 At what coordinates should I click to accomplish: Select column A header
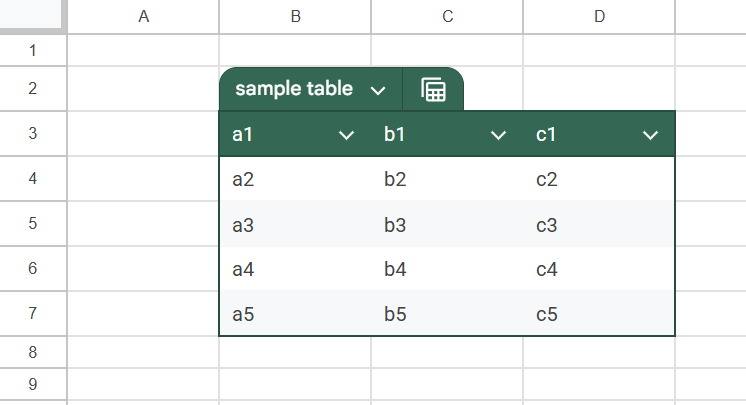(143, 16)
